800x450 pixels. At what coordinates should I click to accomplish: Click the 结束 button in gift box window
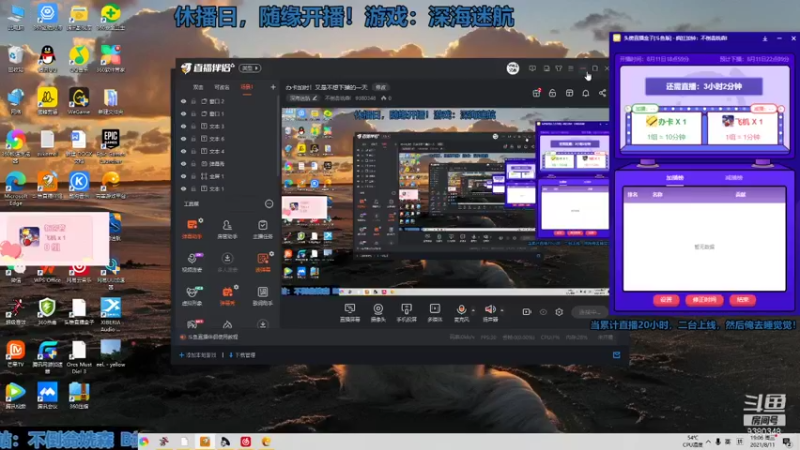[742, 299]
